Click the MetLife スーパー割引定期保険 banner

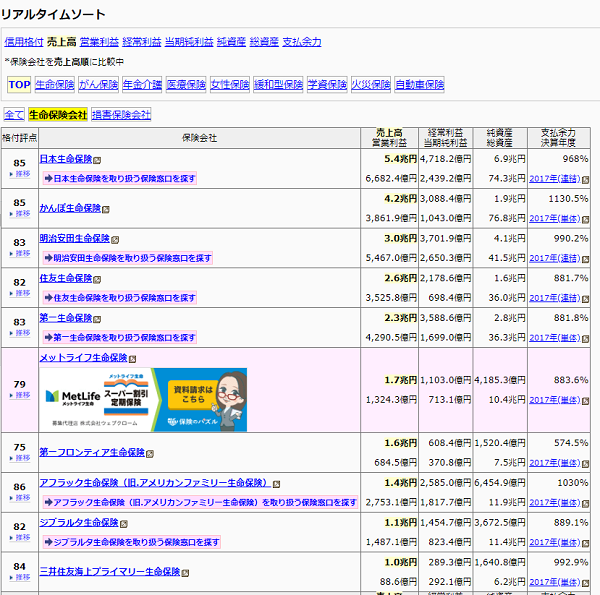tap(143, 400)
